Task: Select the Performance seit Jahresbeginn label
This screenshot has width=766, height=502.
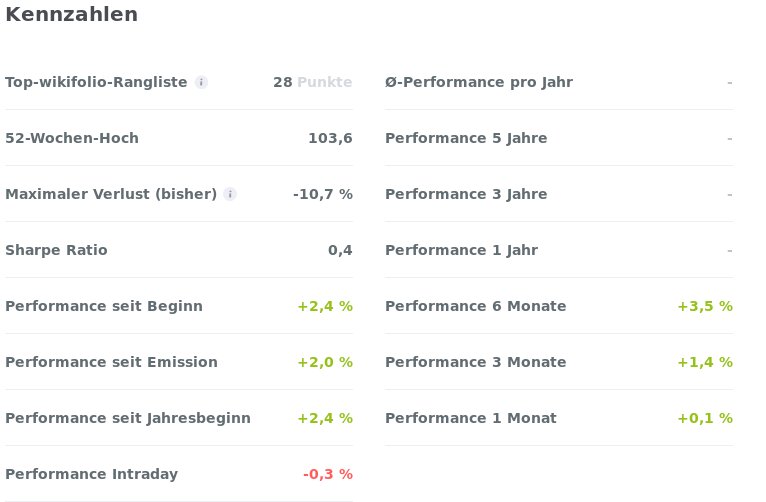Action: [128, 418]
